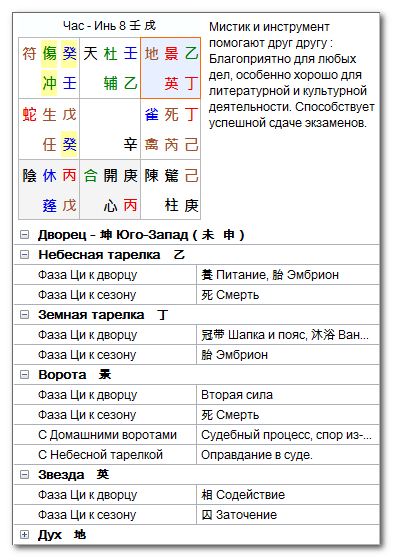This screenshot has width=393, height=558.
Task: Collapse the Ворота 景 section
Action: tap(25, 374)
